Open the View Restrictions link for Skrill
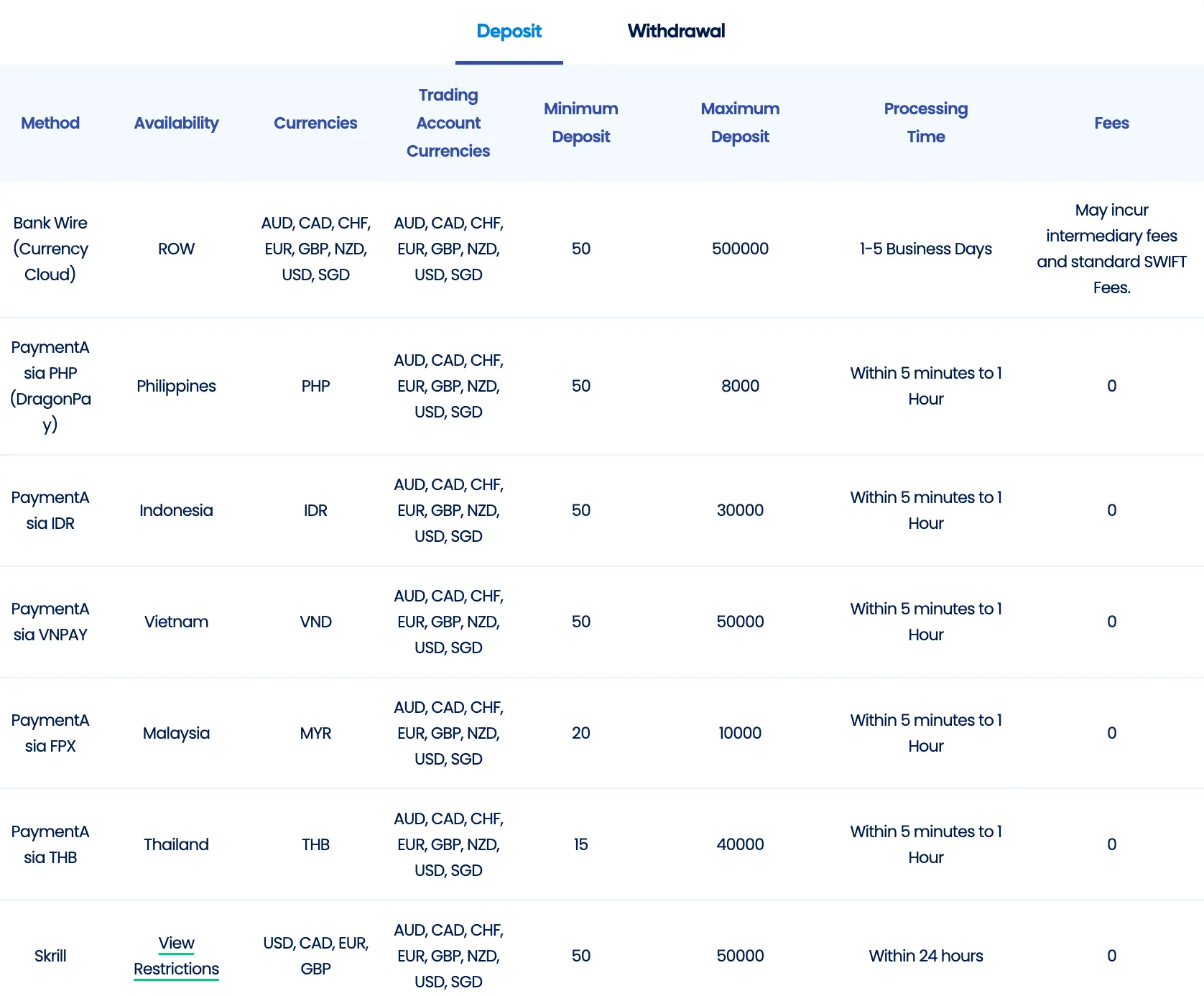The width and height of the screenshot is (1204, 996). tap(176, 956)
